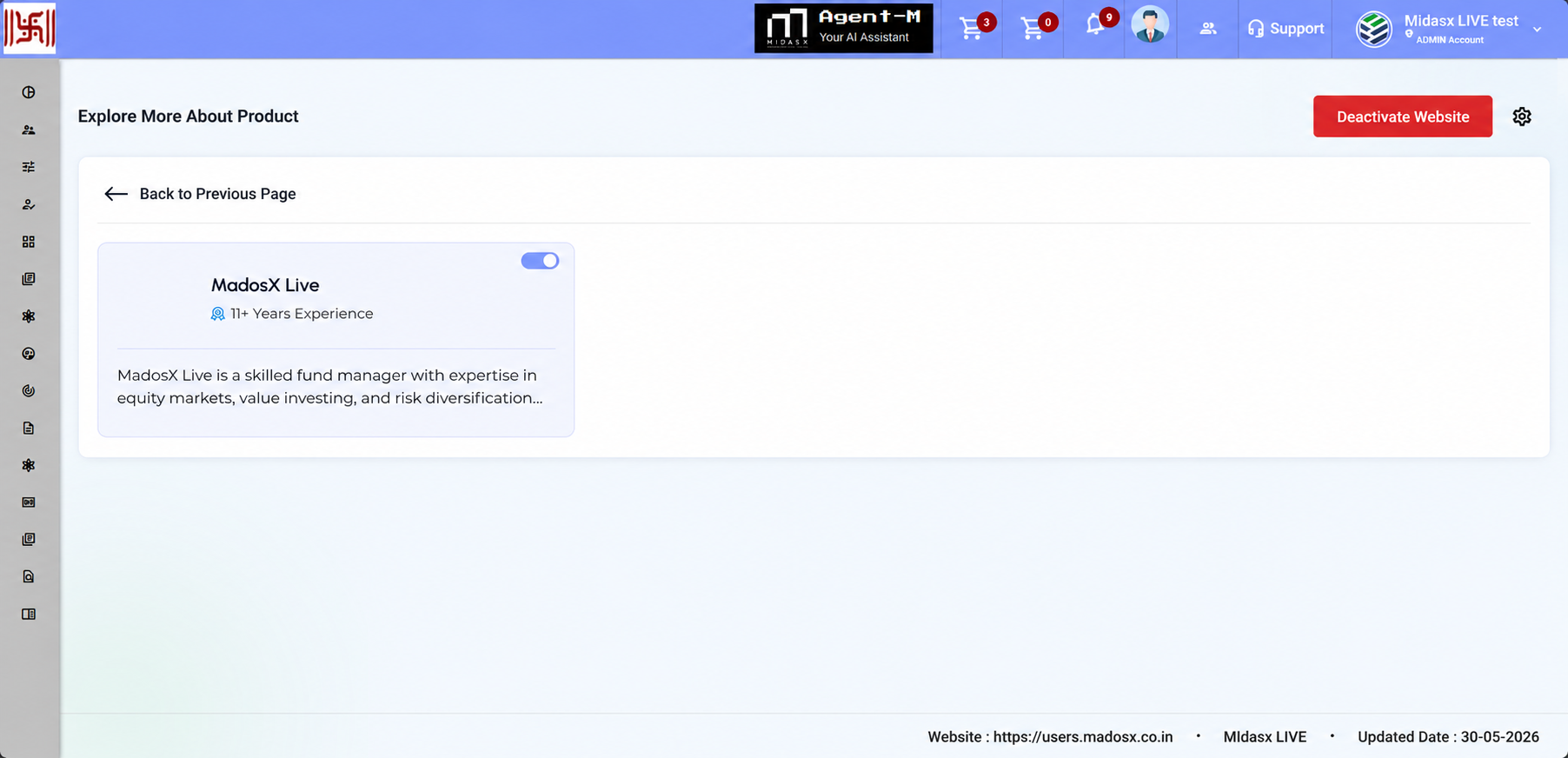
Task: Open the four-squares grid sidebar icon
Action: coord(29,242)
